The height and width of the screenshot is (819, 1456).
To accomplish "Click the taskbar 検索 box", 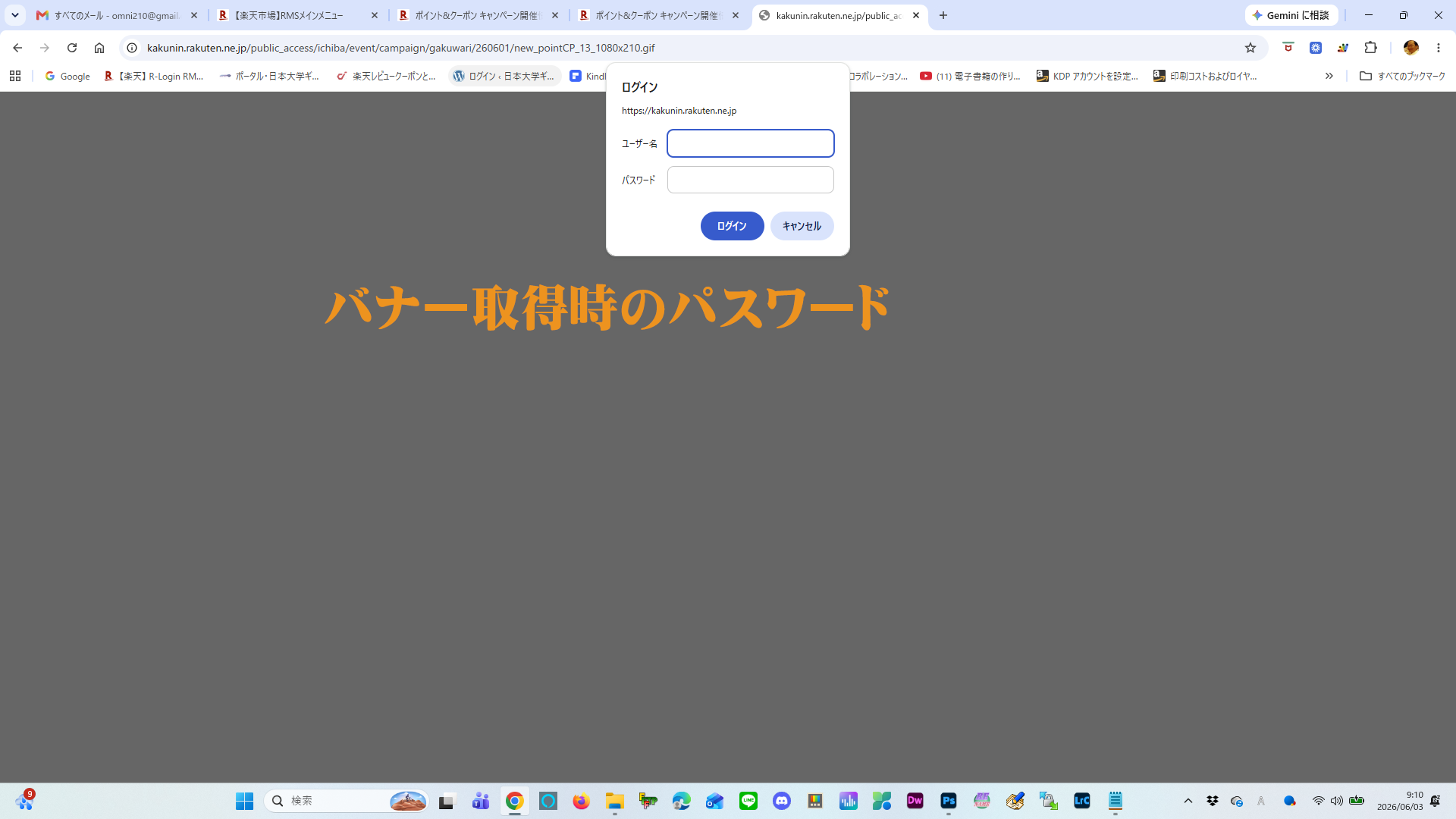I will tap(347, 801).
